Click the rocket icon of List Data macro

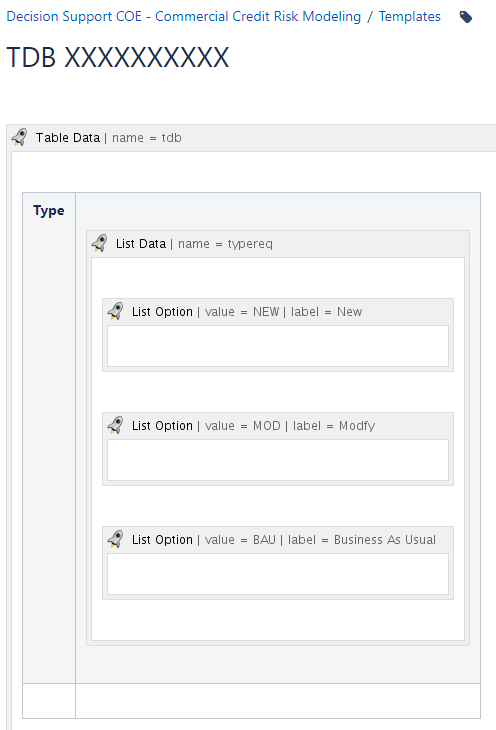[x=99, y=243]
